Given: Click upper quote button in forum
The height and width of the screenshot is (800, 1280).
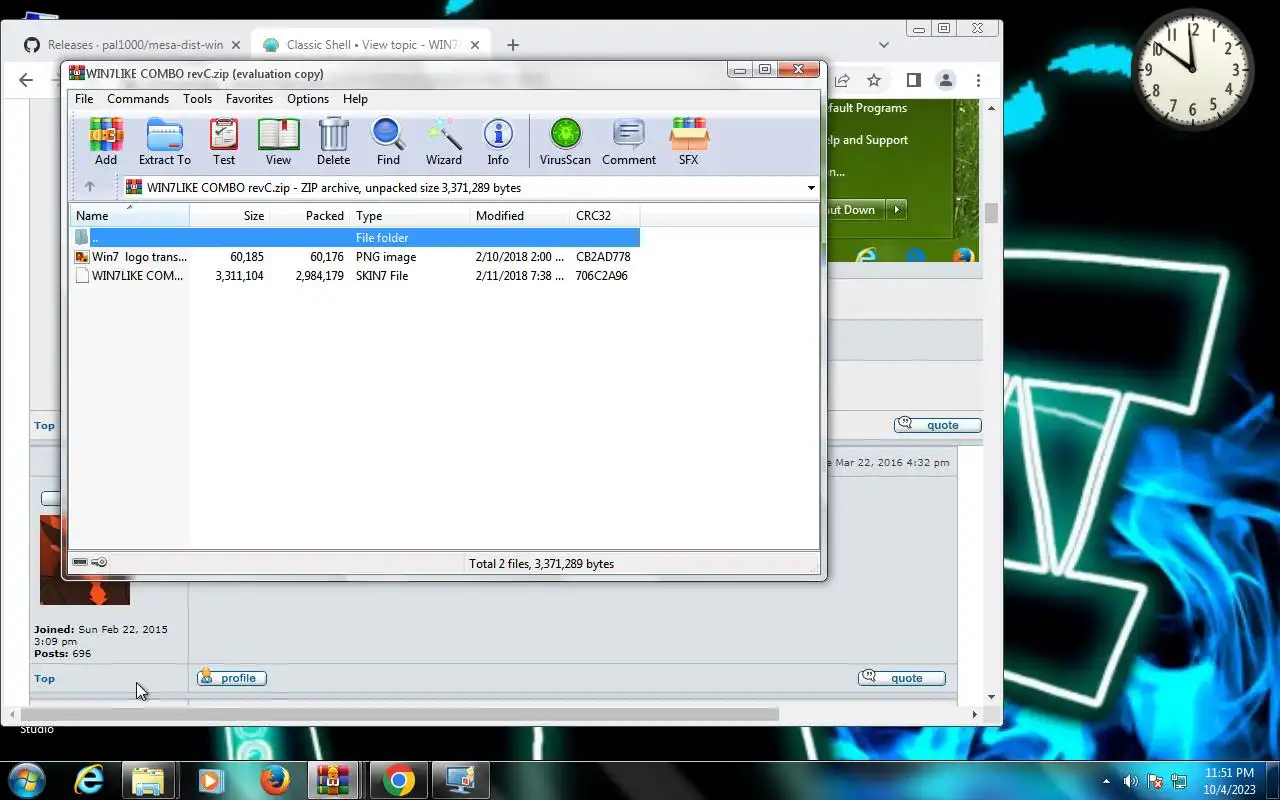Looking at the screenshot, I should pos(937,425).
